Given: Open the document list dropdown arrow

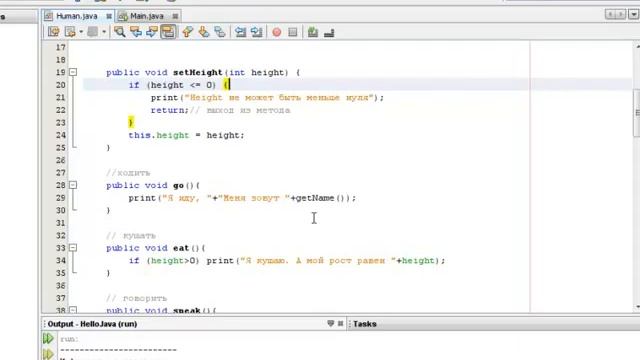Looking at the screenshot, I should point(634,14).
